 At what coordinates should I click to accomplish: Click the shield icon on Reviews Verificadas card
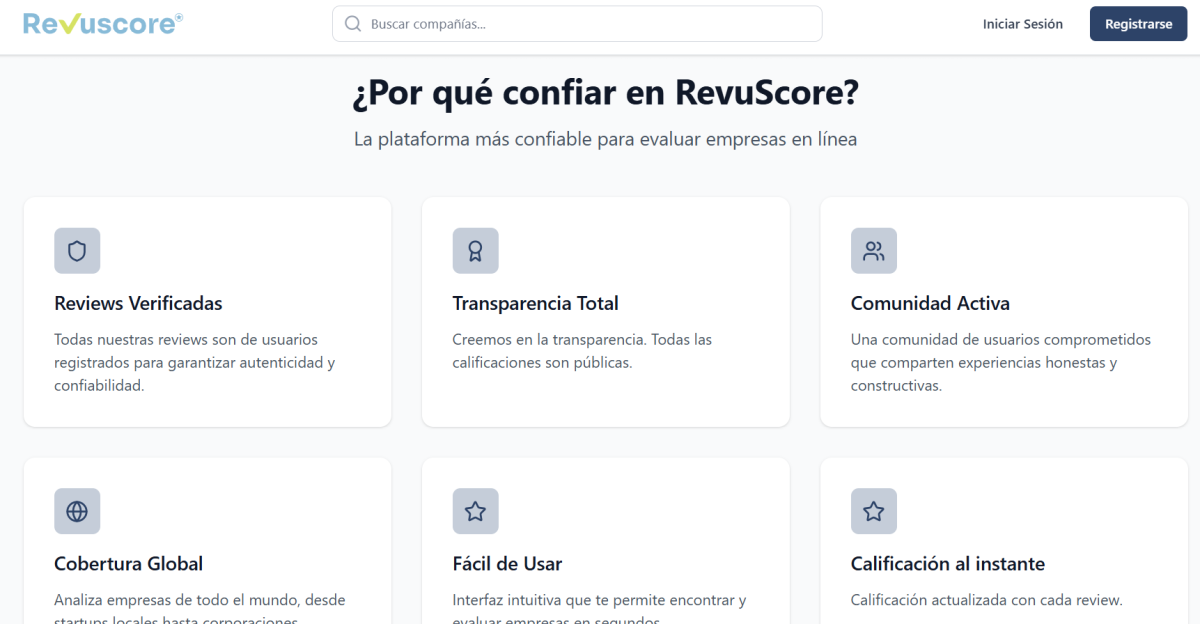77,251
